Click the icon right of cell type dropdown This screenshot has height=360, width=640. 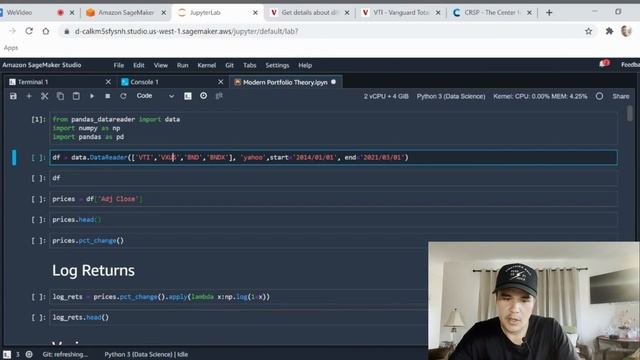[188, 96]
